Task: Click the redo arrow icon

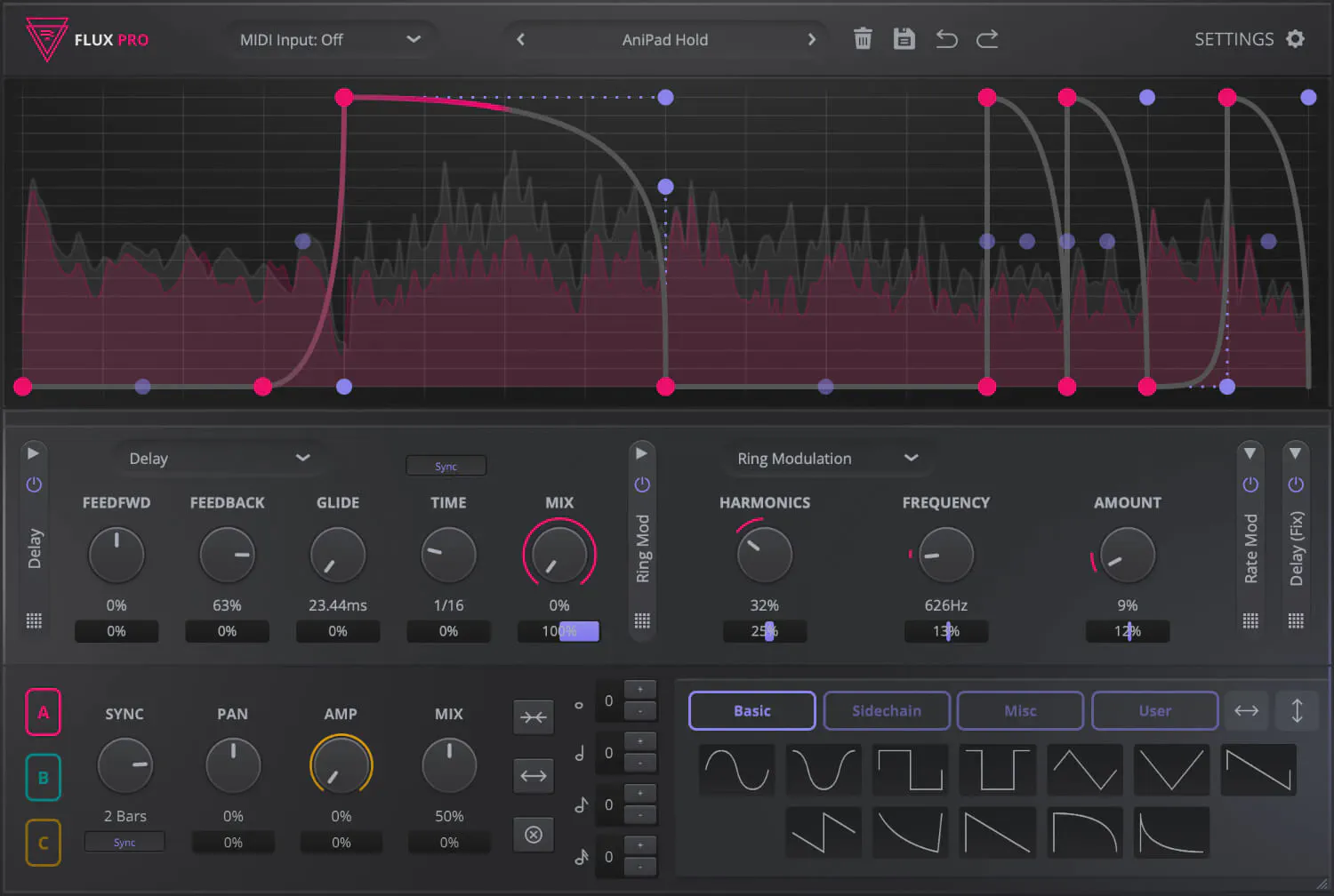Action: click(x=987, y=39)
